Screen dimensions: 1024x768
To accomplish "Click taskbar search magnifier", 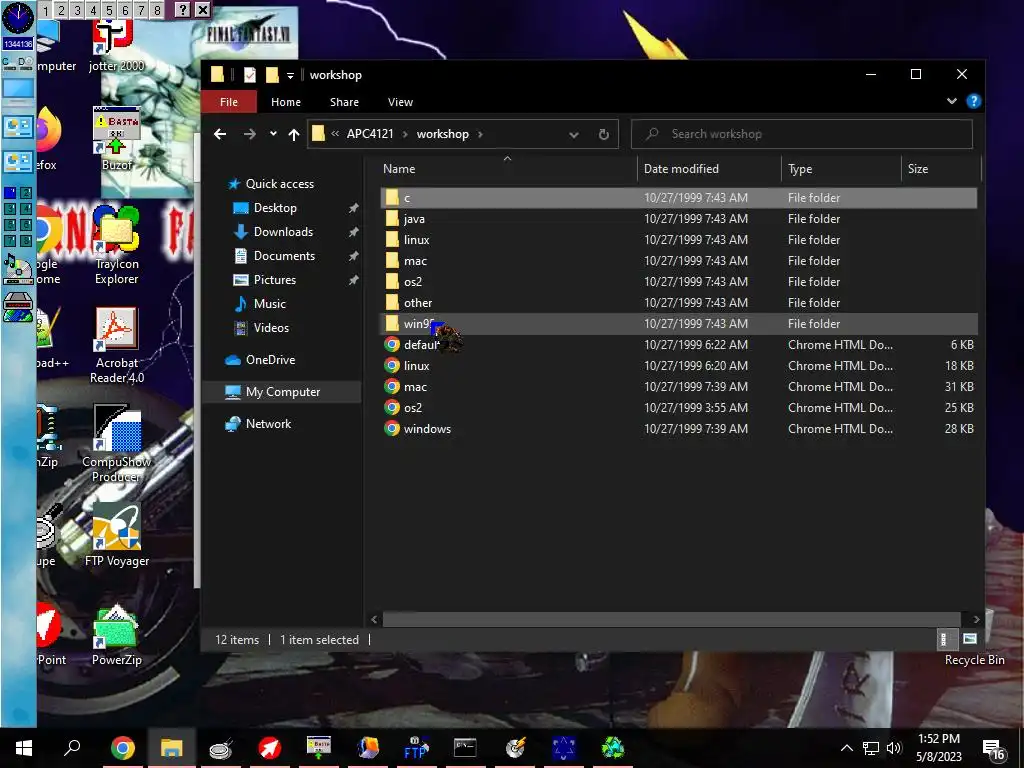I will (x=72, y=747).
